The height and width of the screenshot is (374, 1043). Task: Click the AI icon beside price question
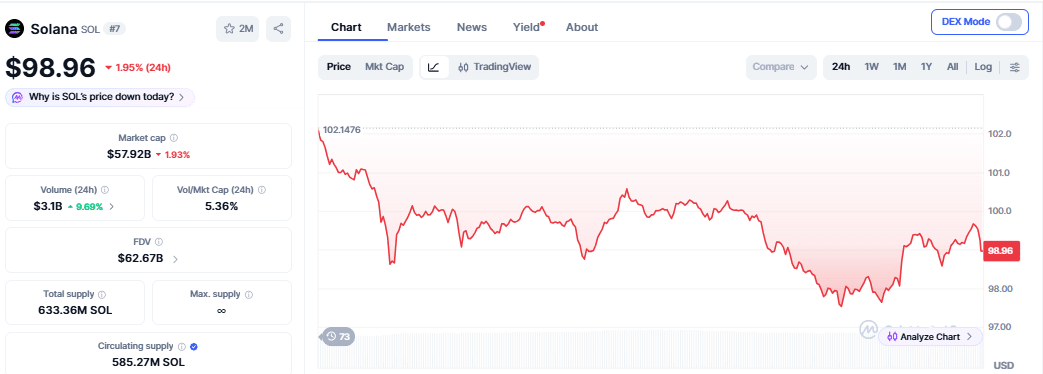pyautogui.click(x=17, y=97)
